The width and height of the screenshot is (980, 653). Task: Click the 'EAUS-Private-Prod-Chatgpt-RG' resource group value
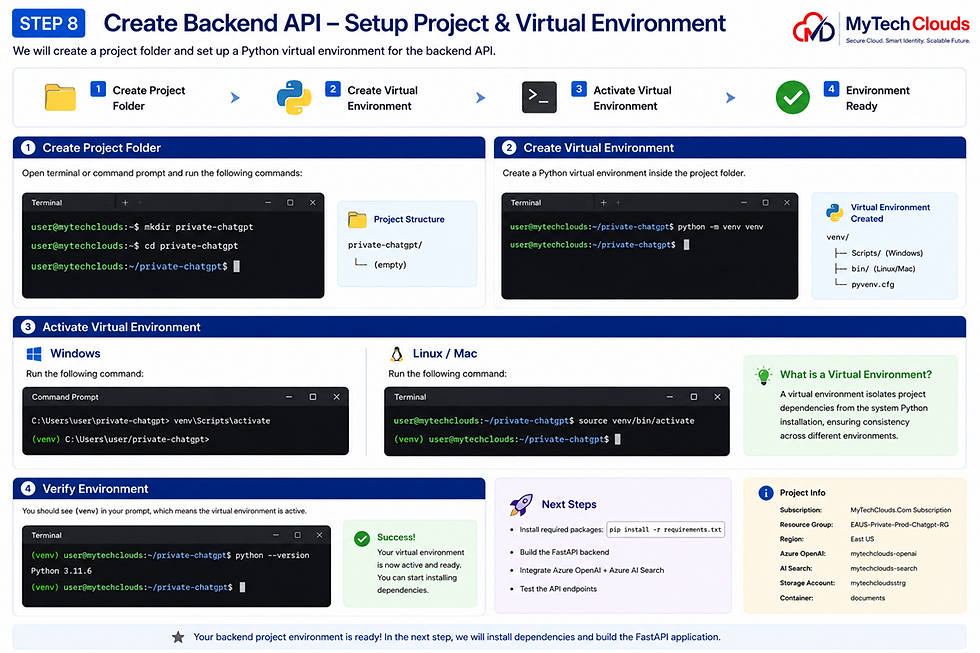click(899, 524)
